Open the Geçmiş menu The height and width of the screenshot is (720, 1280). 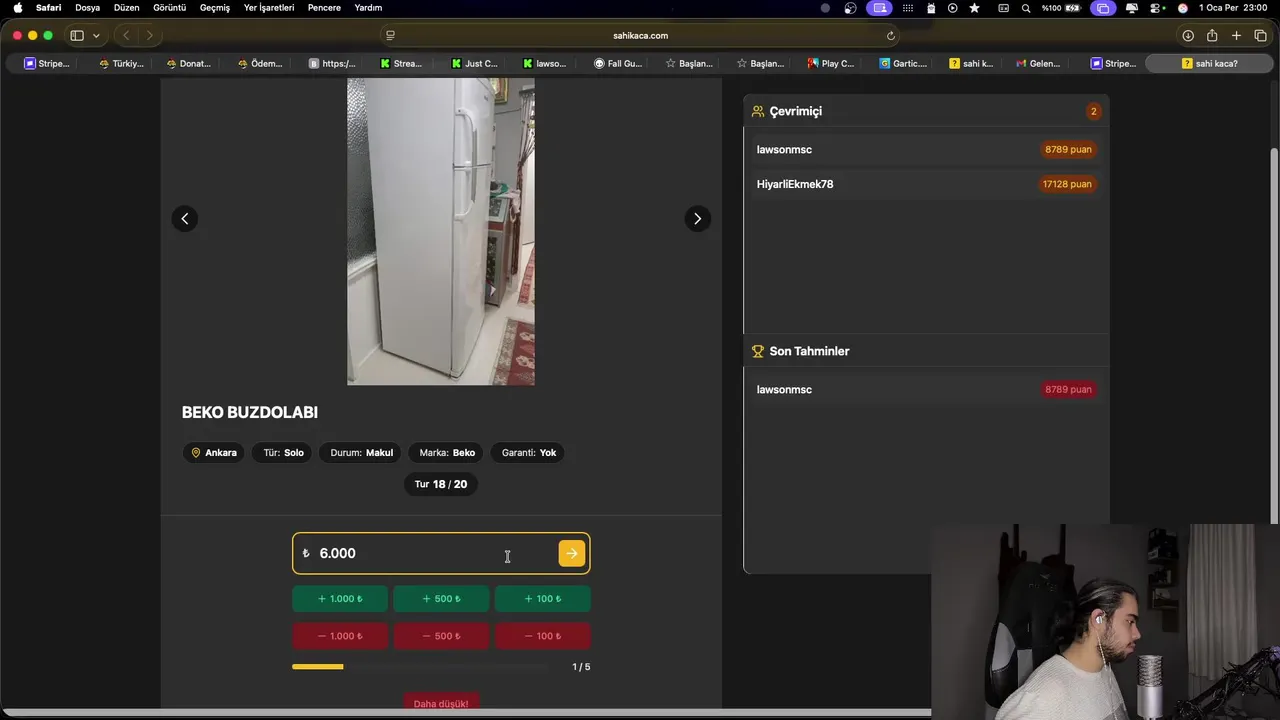[x=215, y=7]
